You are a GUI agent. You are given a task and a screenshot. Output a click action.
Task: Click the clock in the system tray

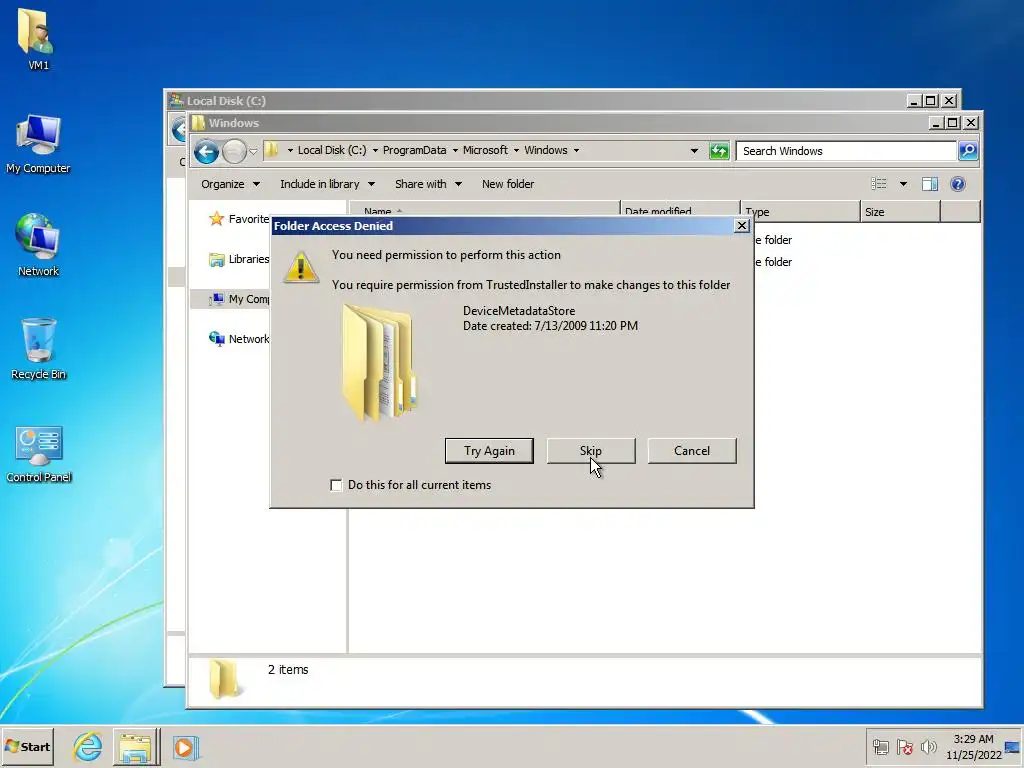[974, 747]
